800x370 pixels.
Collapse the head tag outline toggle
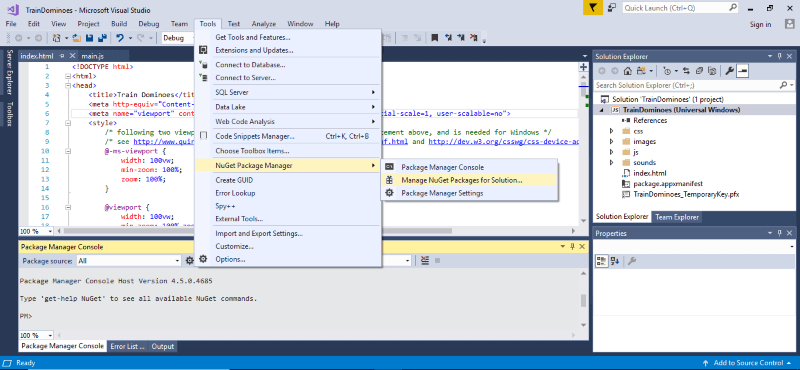[67, 85]
